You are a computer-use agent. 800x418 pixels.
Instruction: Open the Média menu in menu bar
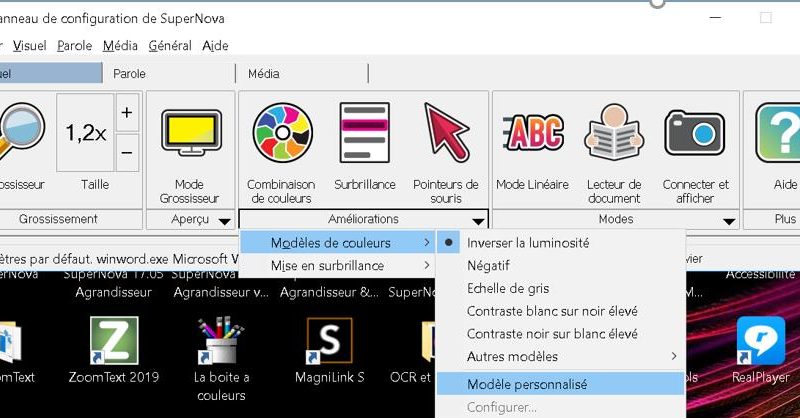pyautogui.click(x=120, y=45)
